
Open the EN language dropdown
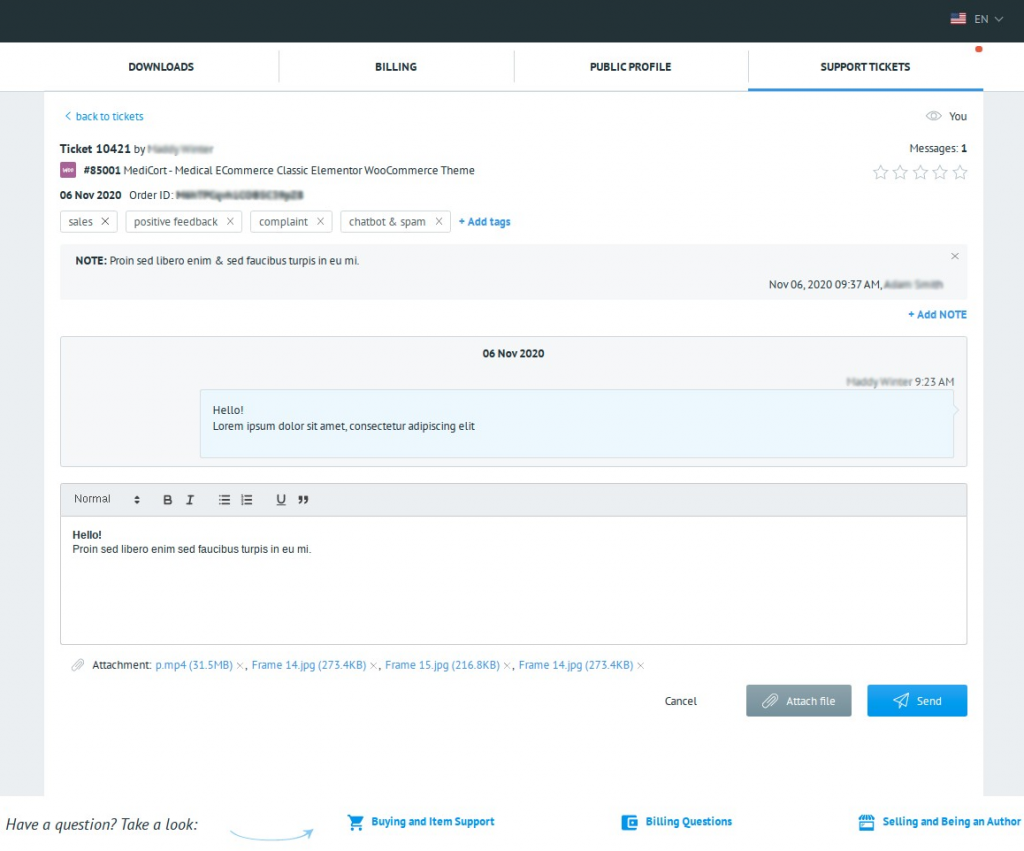tap(977, 19)
